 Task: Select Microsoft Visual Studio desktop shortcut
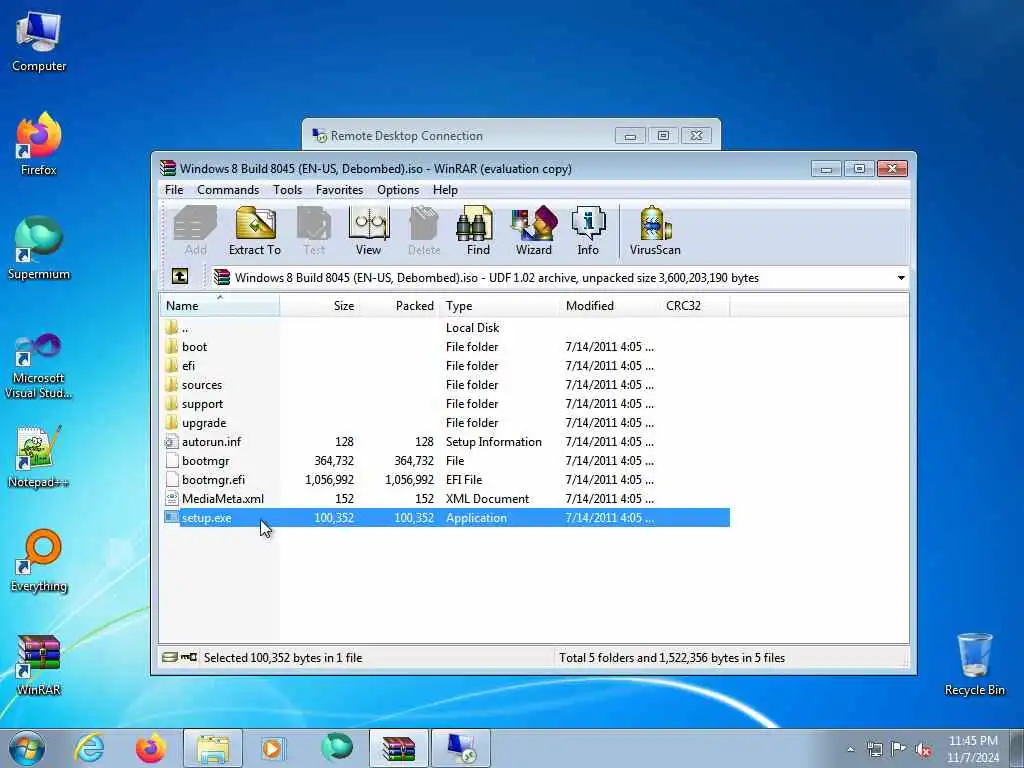(39, 366)
